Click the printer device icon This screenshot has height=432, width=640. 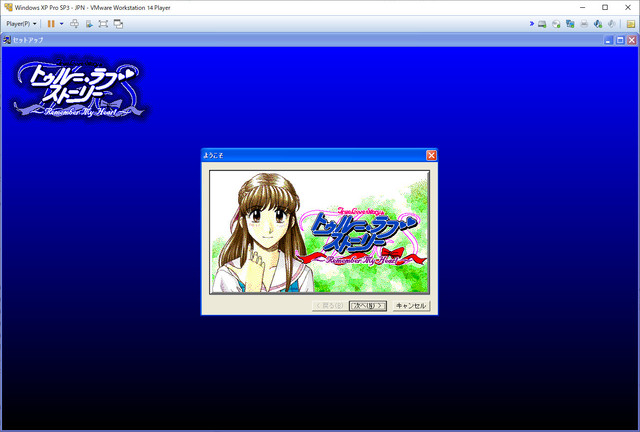(584, 24)
